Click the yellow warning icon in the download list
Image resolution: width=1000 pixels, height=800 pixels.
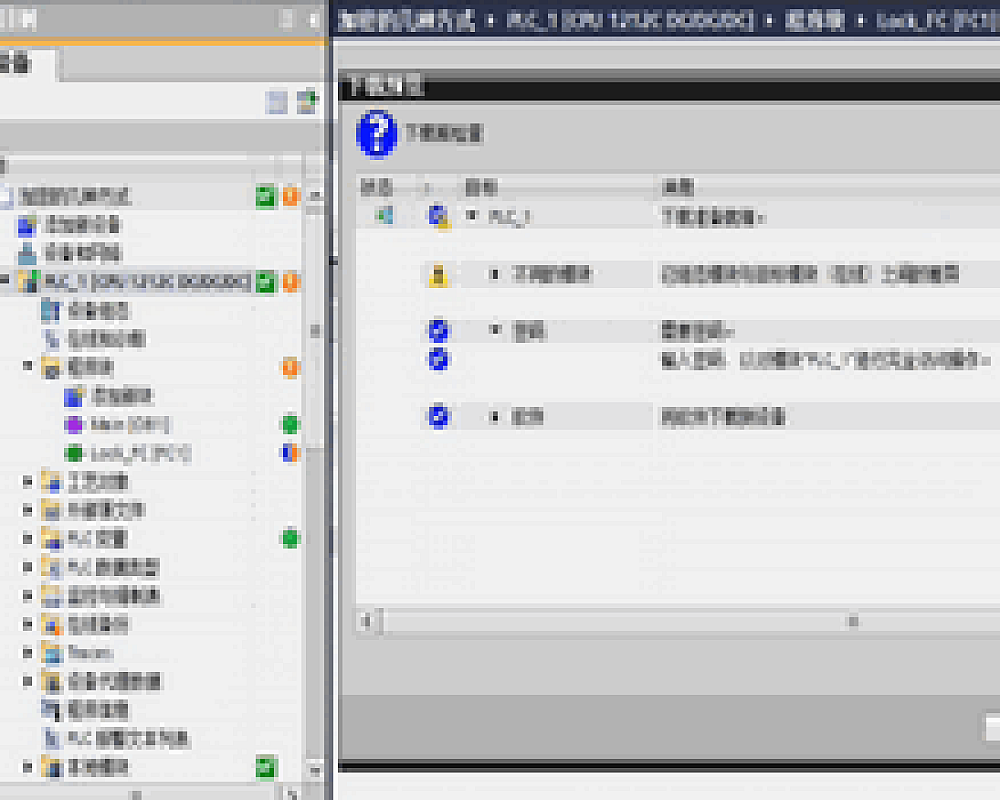(x=438, y=275)
